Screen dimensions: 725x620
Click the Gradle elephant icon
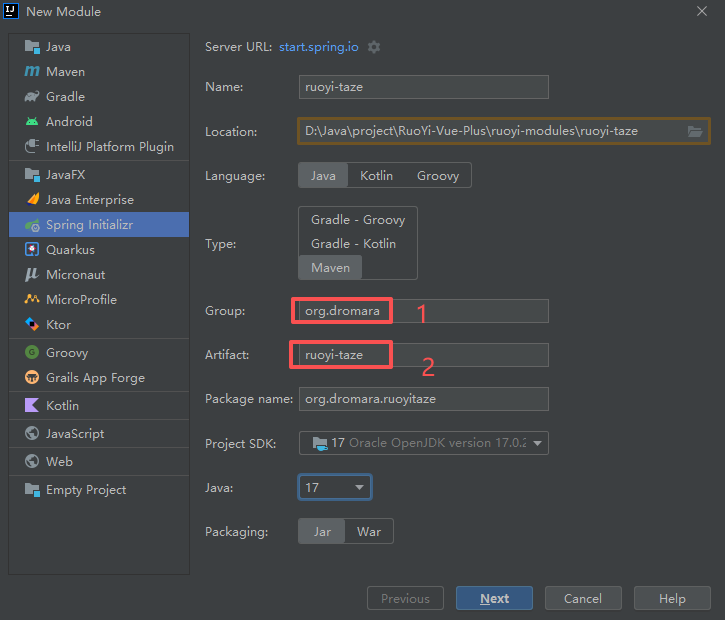click(x=32, y=96)
